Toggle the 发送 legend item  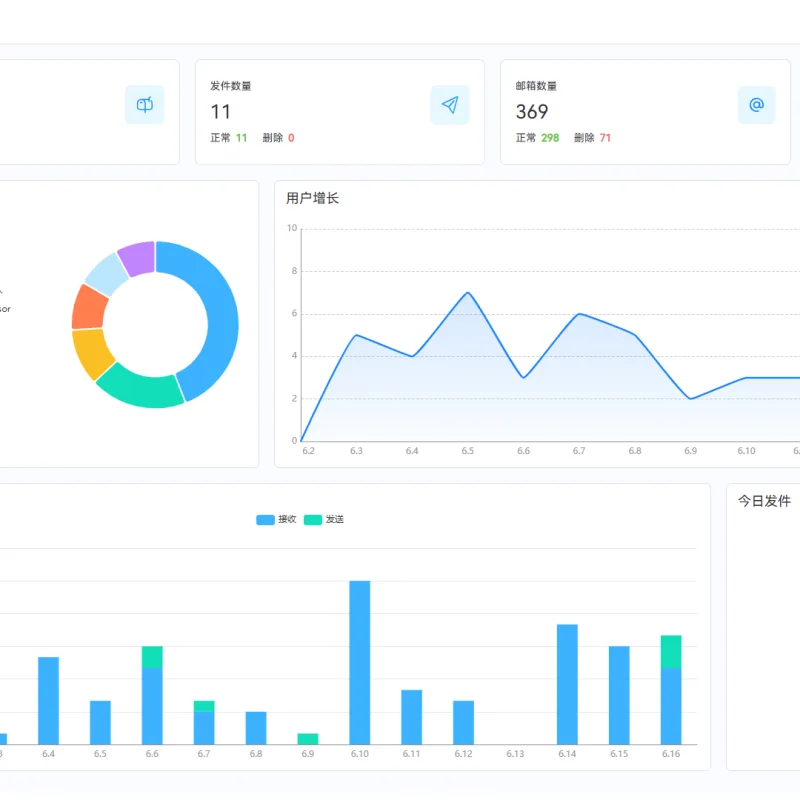[323, 519]
